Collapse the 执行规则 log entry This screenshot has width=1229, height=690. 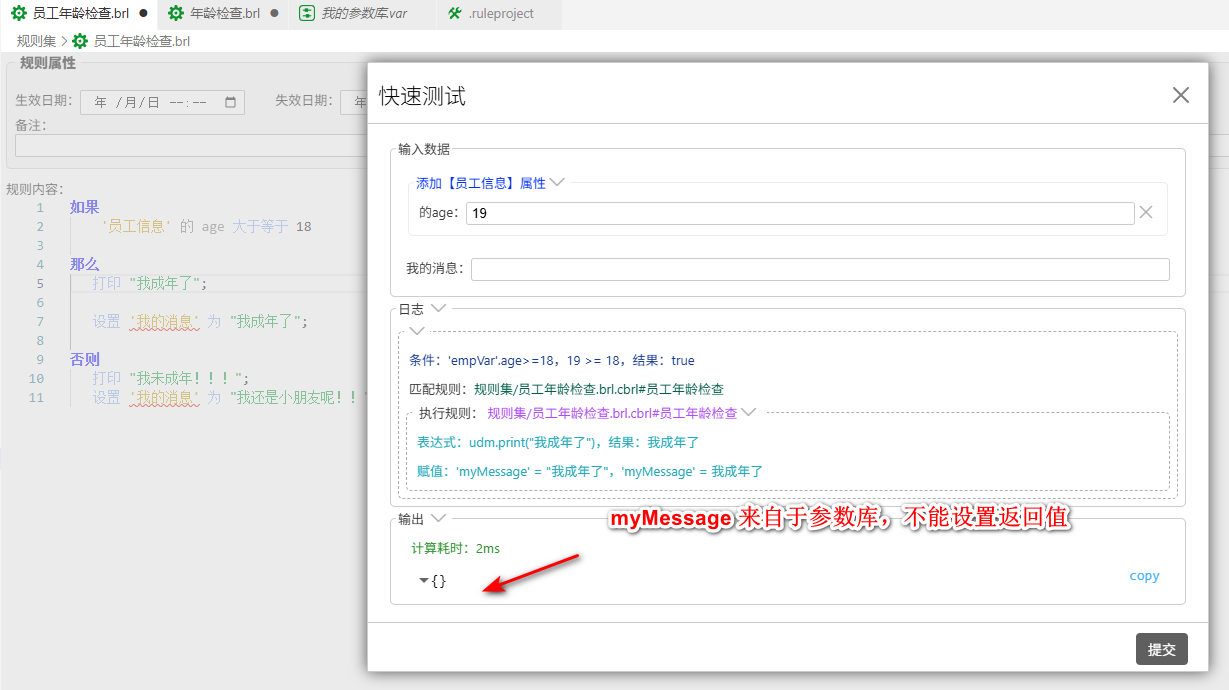[747, 413]
